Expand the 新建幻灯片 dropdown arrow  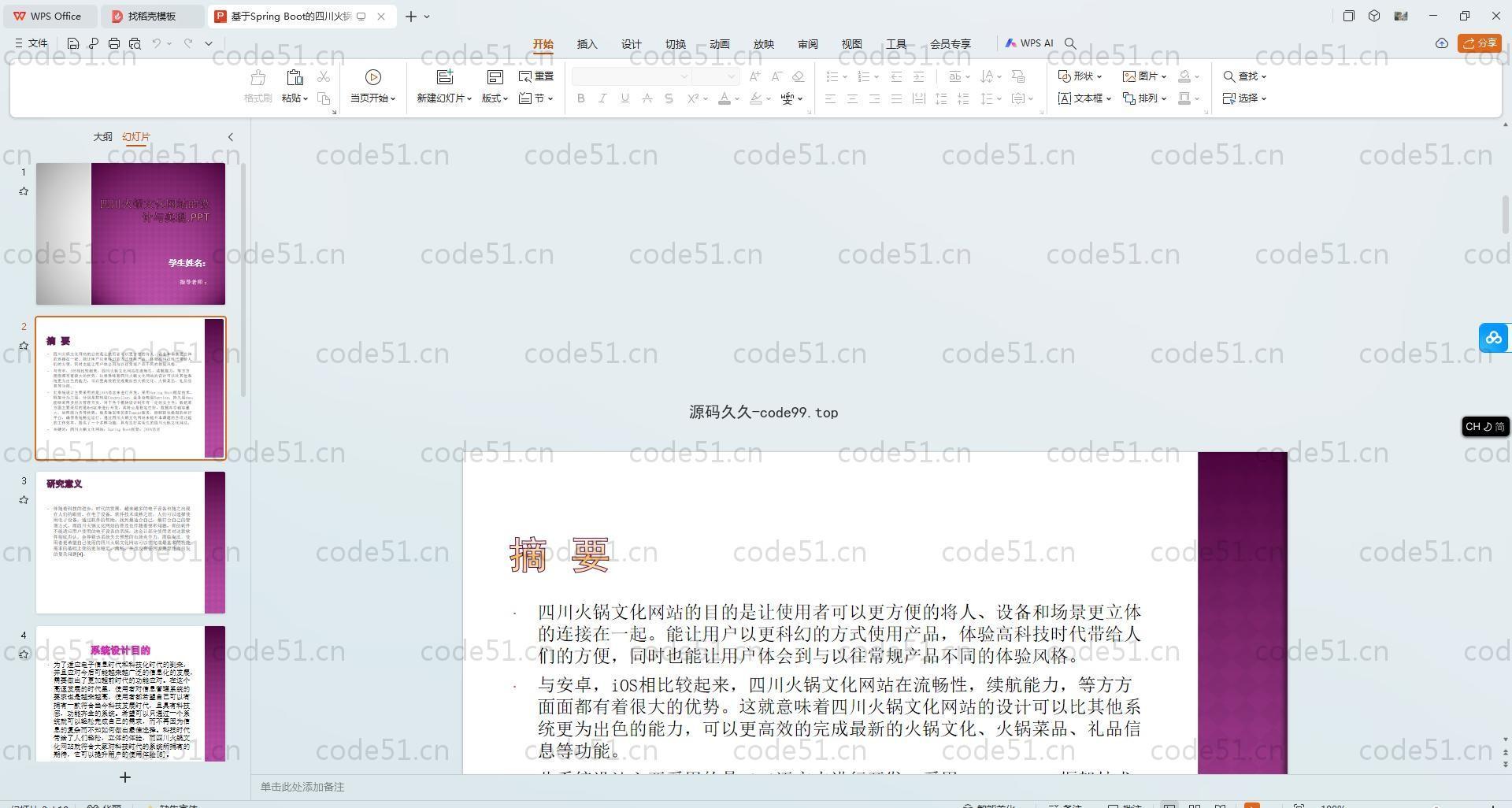pos(469,98)
